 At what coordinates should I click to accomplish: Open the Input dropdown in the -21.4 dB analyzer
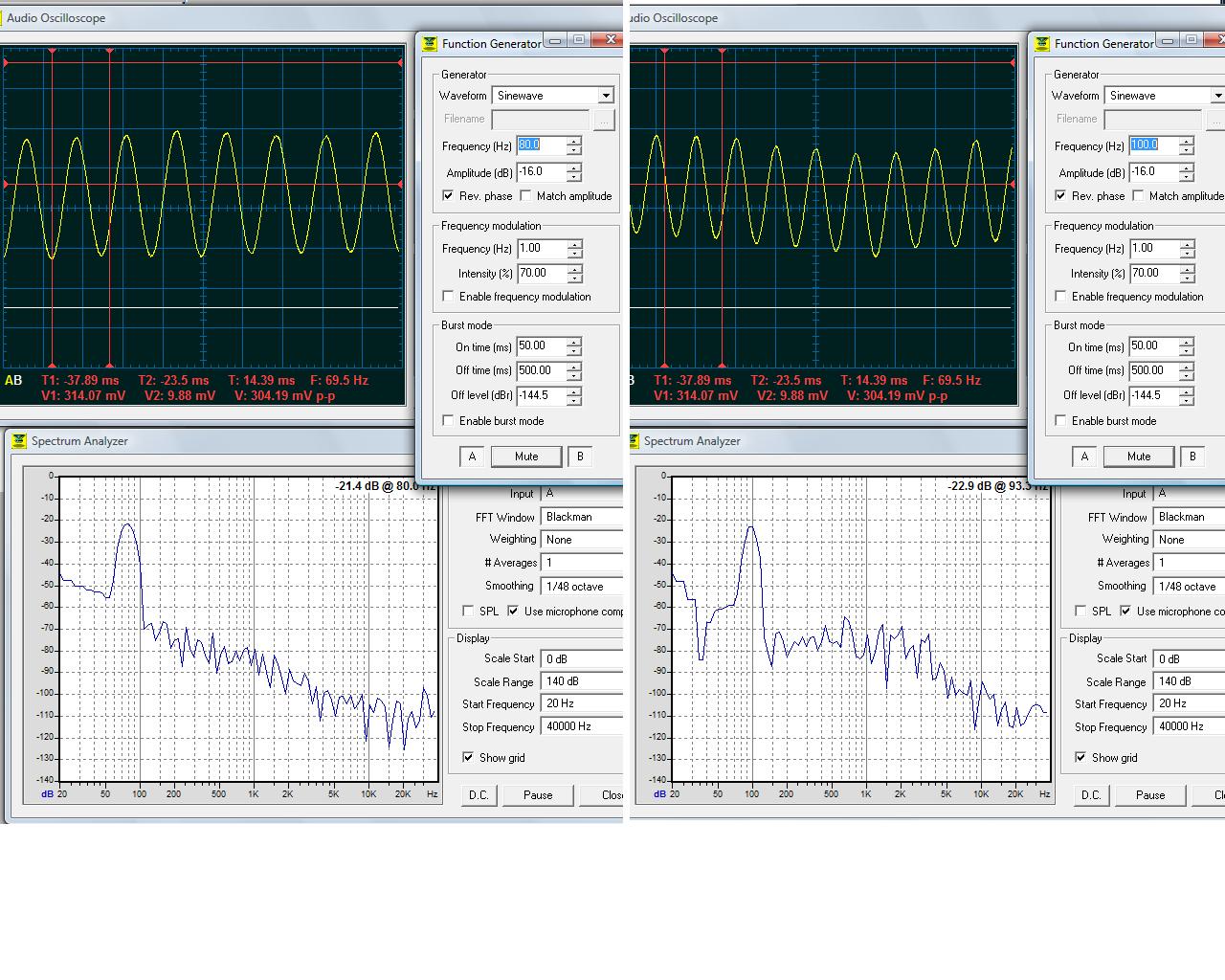click(x=582, y=494)
